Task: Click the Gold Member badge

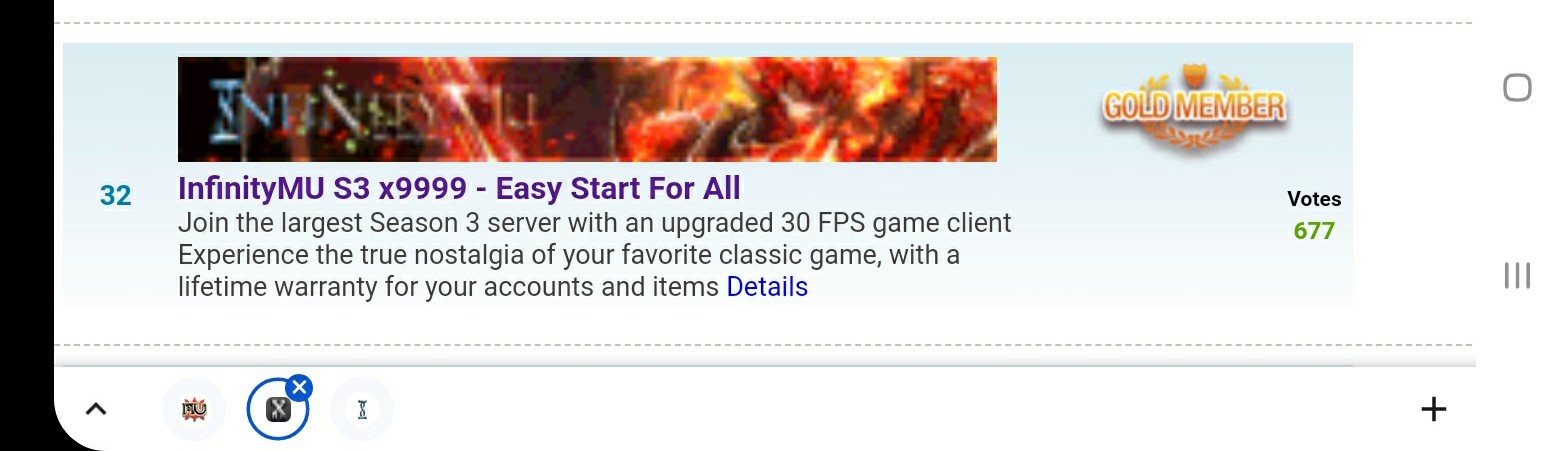Action: 1193,109
